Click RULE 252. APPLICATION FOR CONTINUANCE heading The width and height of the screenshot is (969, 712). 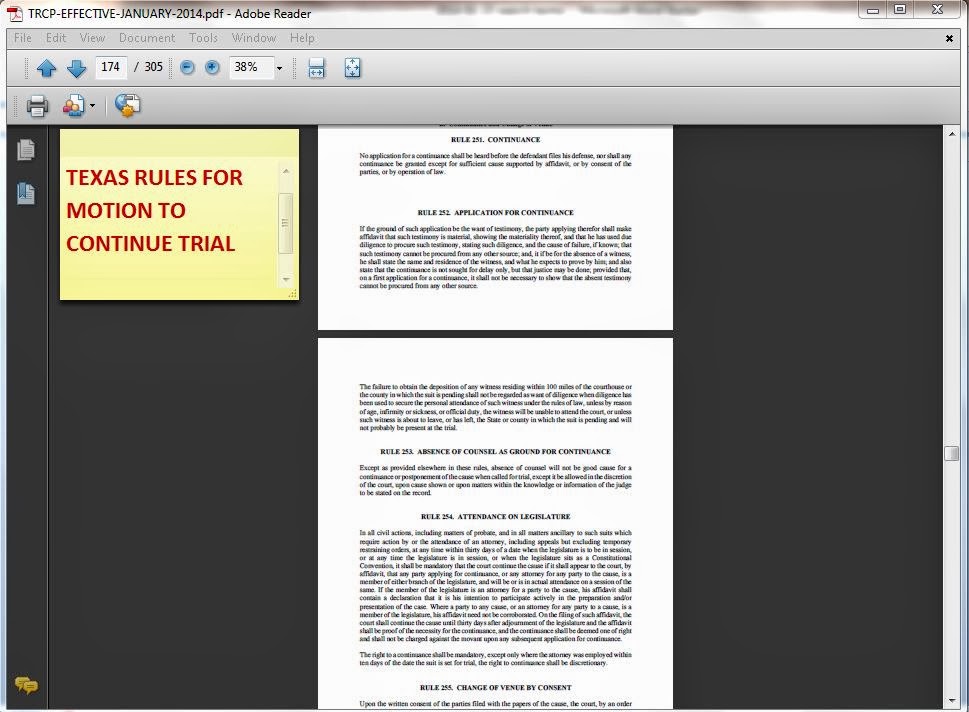(x=496, y=213)
